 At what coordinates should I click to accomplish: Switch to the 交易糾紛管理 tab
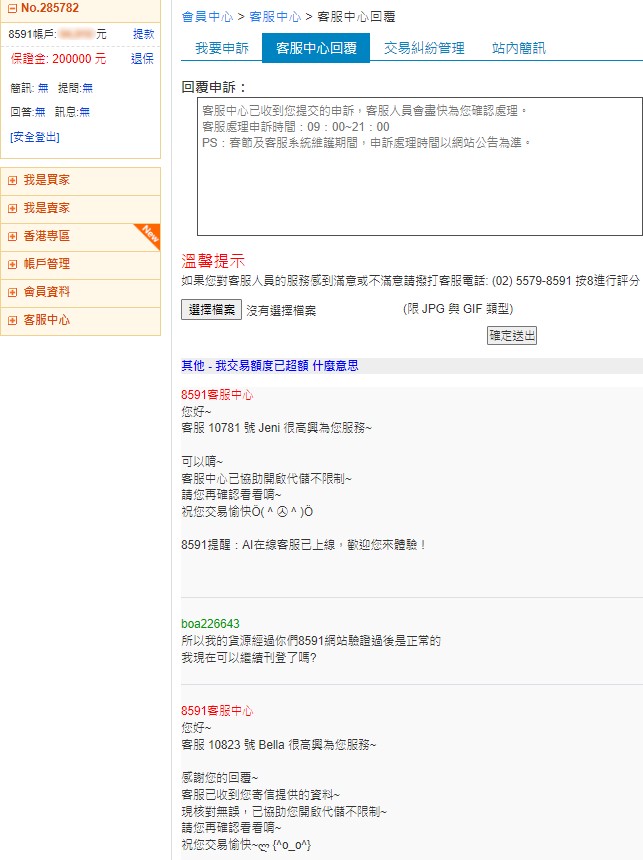pyautogui.click(x=424, y=48)
